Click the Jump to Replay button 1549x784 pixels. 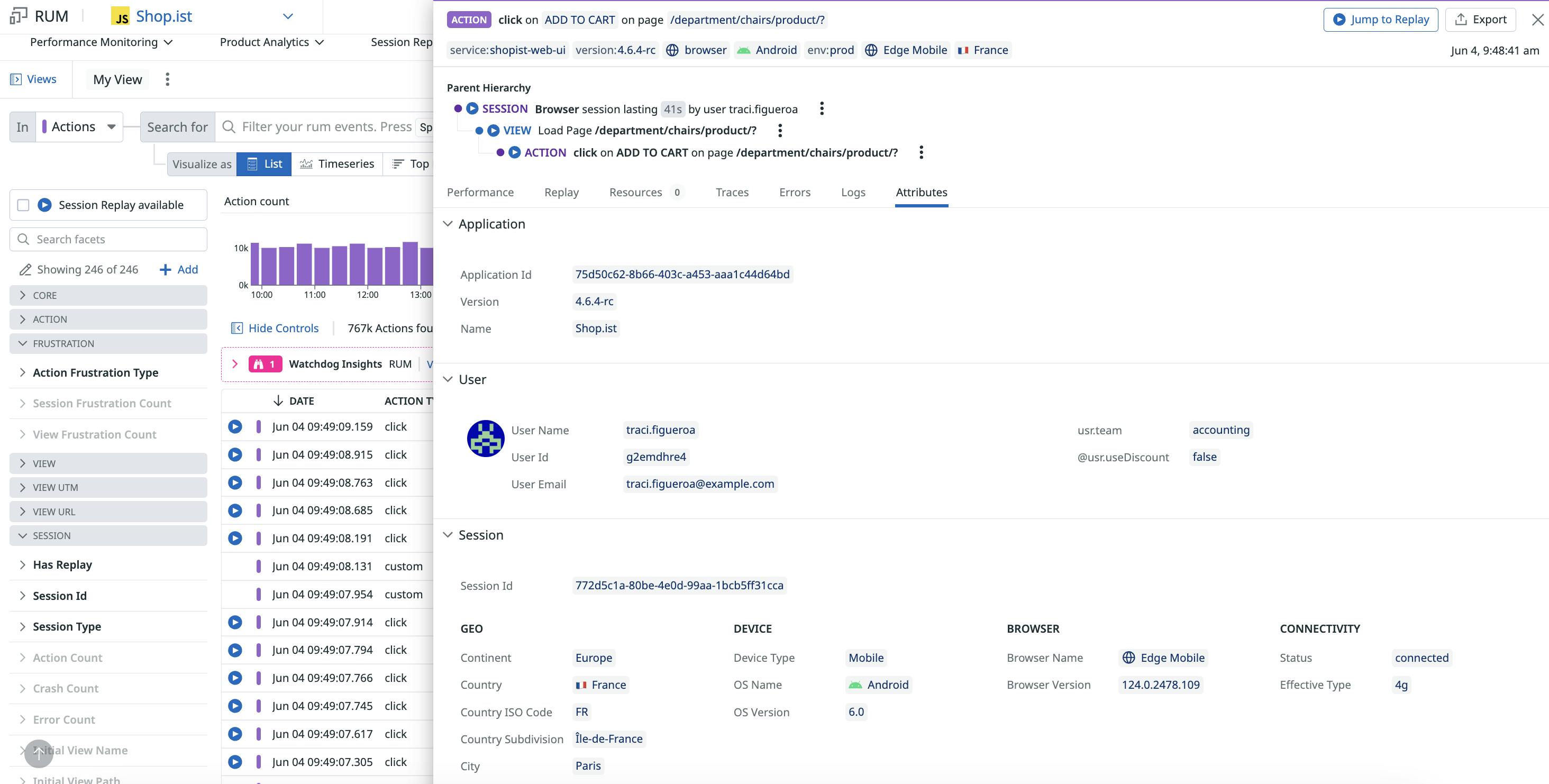[x=1381, y=19]
